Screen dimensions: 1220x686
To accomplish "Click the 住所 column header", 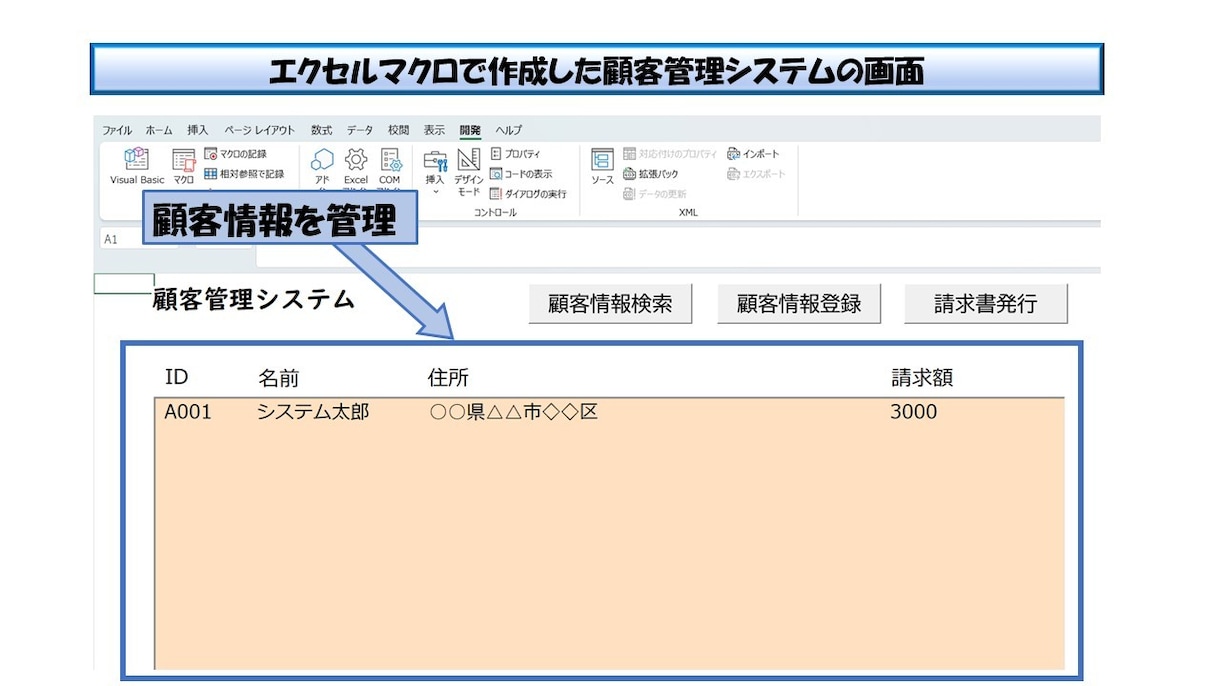I will [x=448, y=378].
